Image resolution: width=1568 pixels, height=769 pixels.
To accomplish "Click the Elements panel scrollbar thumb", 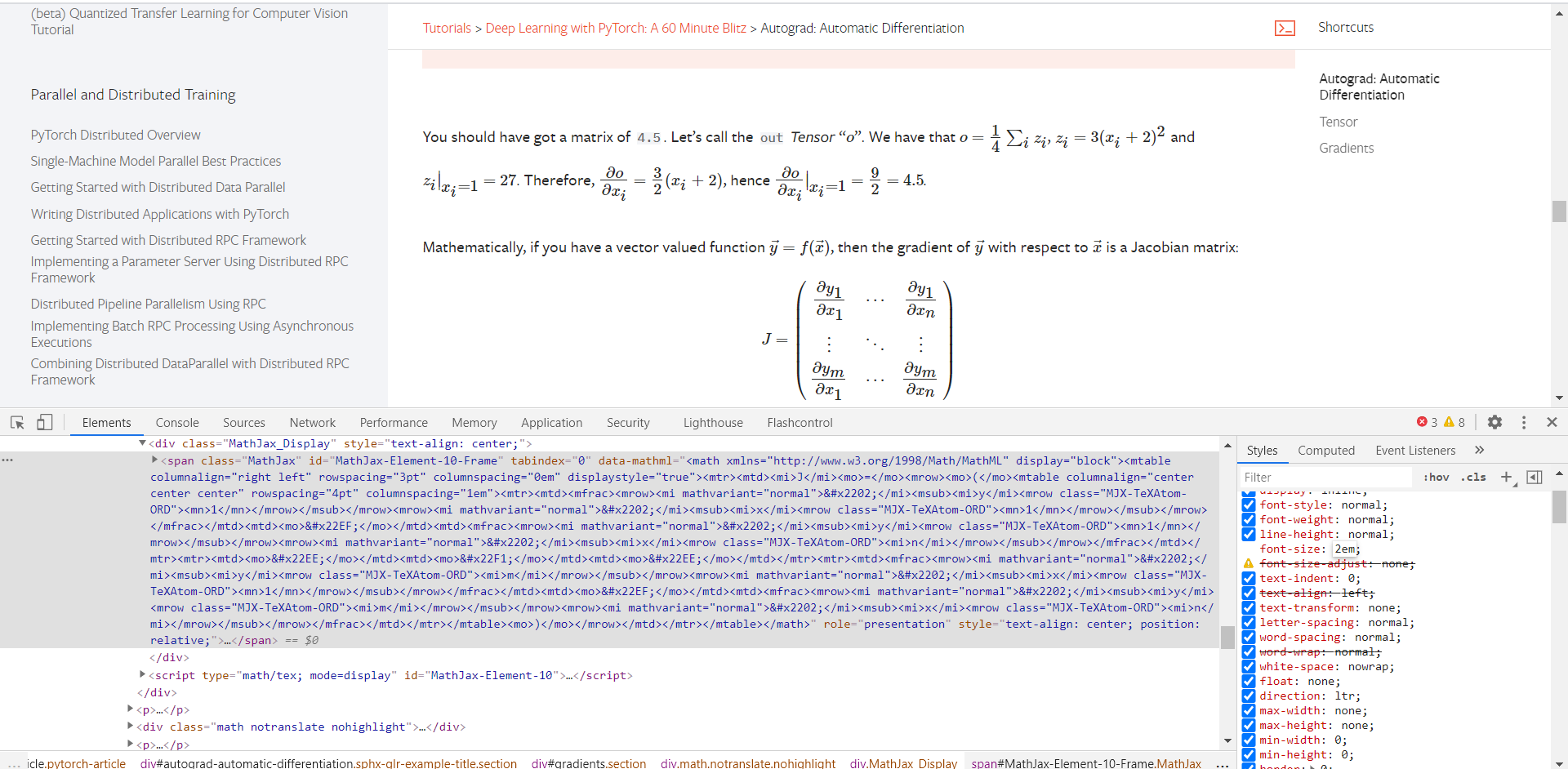I will (1227, 637).
